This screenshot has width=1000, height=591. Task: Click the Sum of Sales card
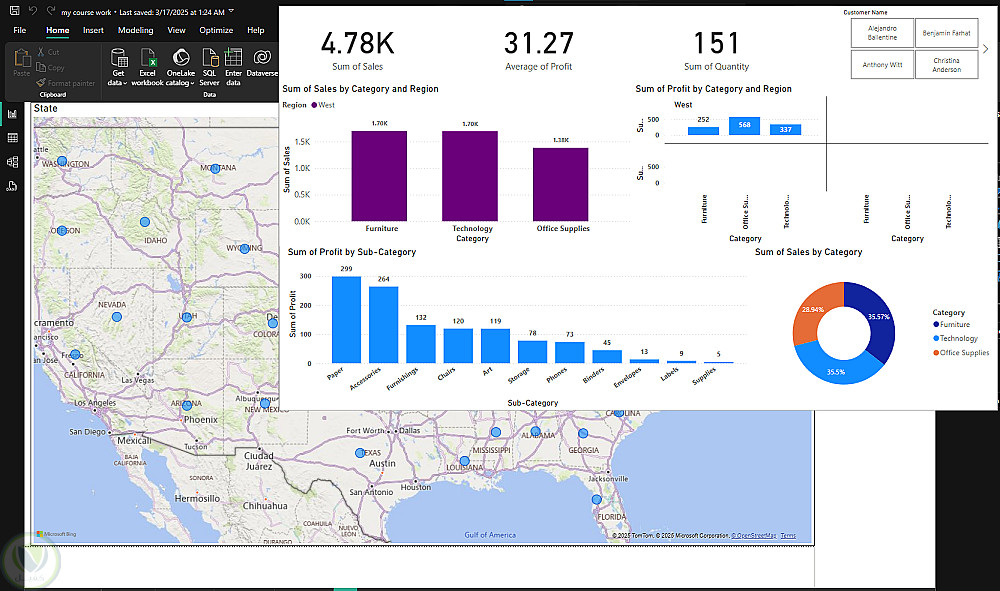[x=357, y=50]
